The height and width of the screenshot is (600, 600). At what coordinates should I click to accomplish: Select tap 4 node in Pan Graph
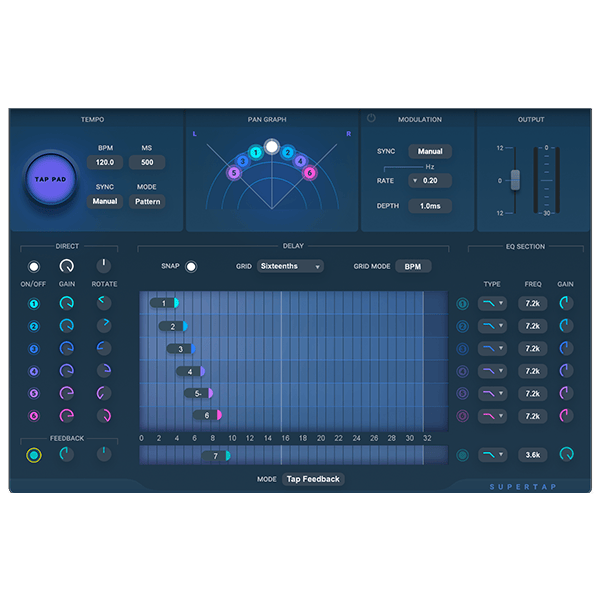[x=300, y=161]
